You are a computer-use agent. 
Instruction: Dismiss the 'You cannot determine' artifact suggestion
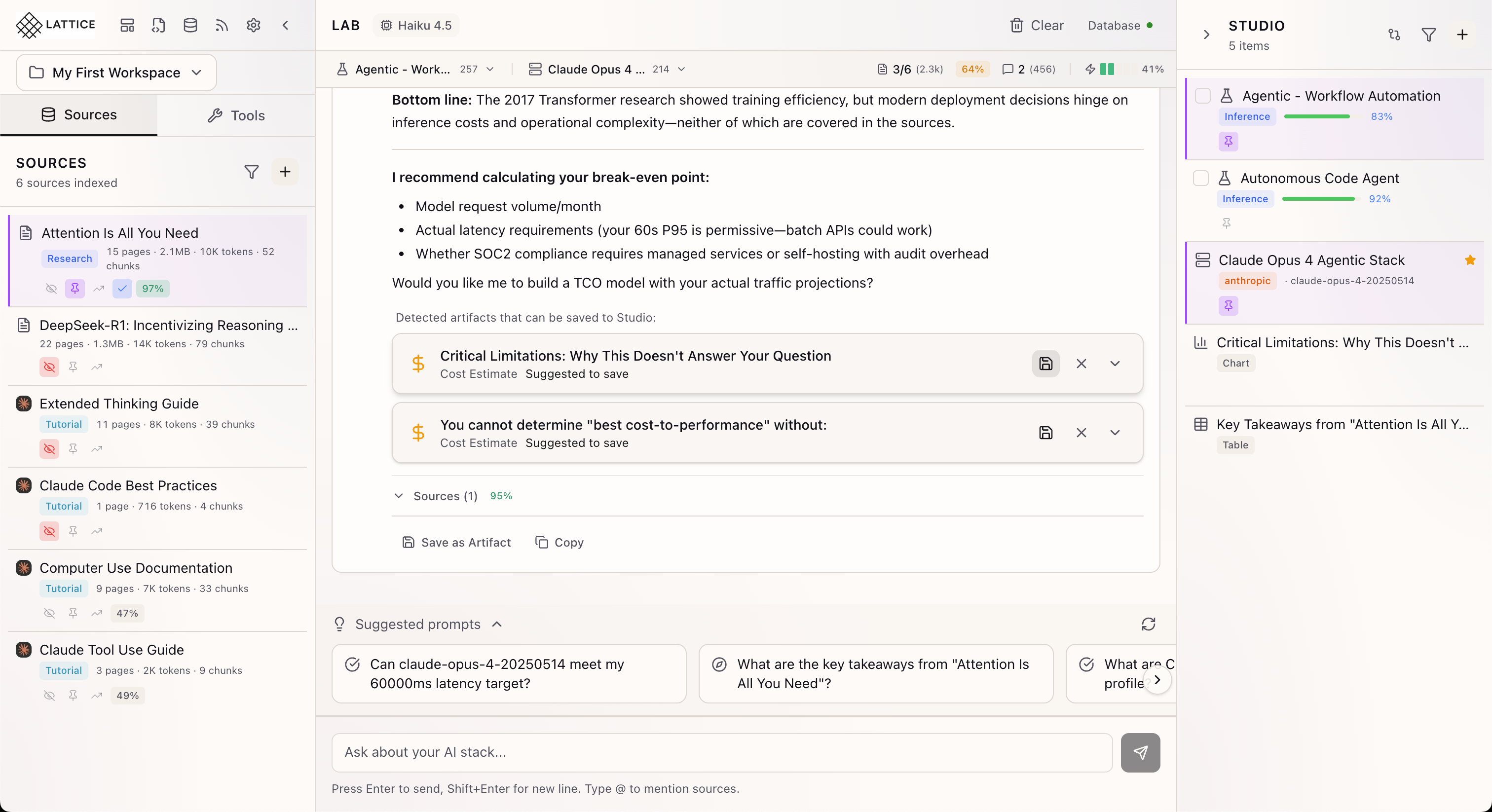1081,433
